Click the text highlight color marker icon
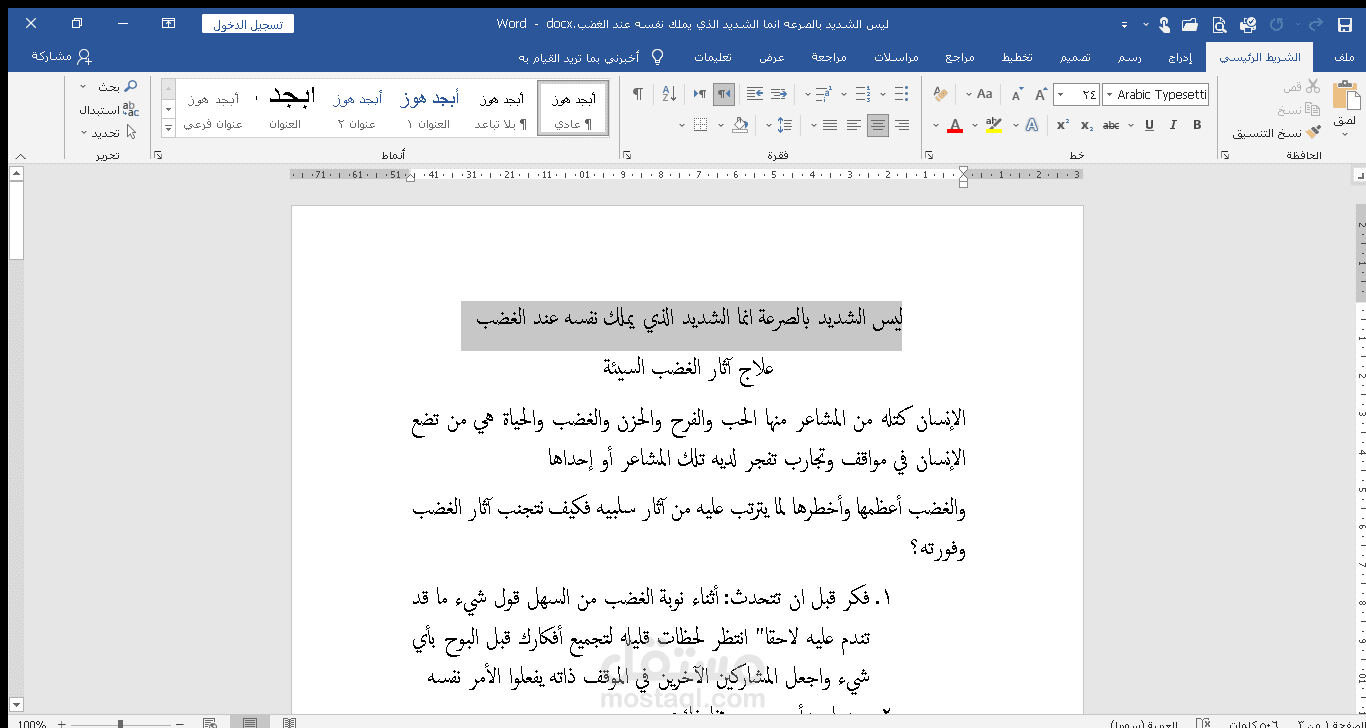1366x728 pixels. point(993,125)
